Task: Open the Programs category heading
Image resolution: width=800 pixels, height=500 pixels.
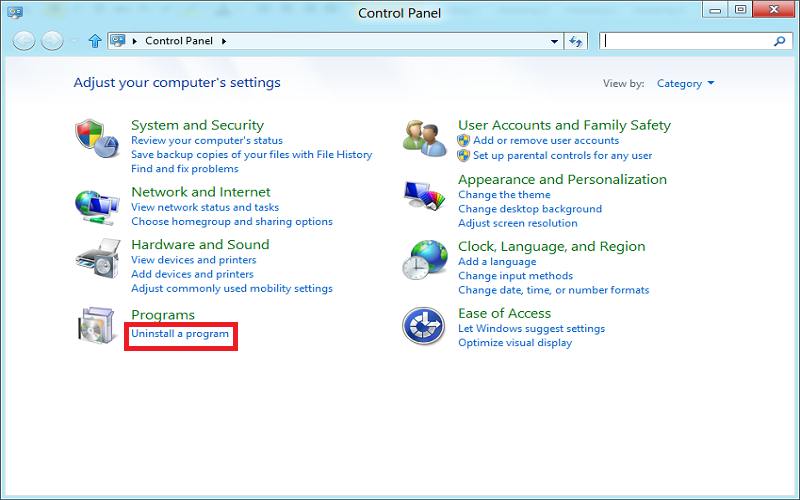Action: 163,315
